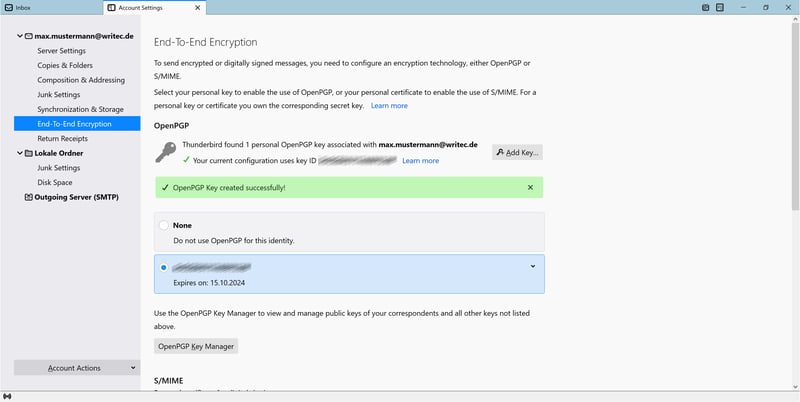The image size is (800, 402).
Task: Open the Calendar tab icon
Action: pyautogui.click(x=706, y=8)
